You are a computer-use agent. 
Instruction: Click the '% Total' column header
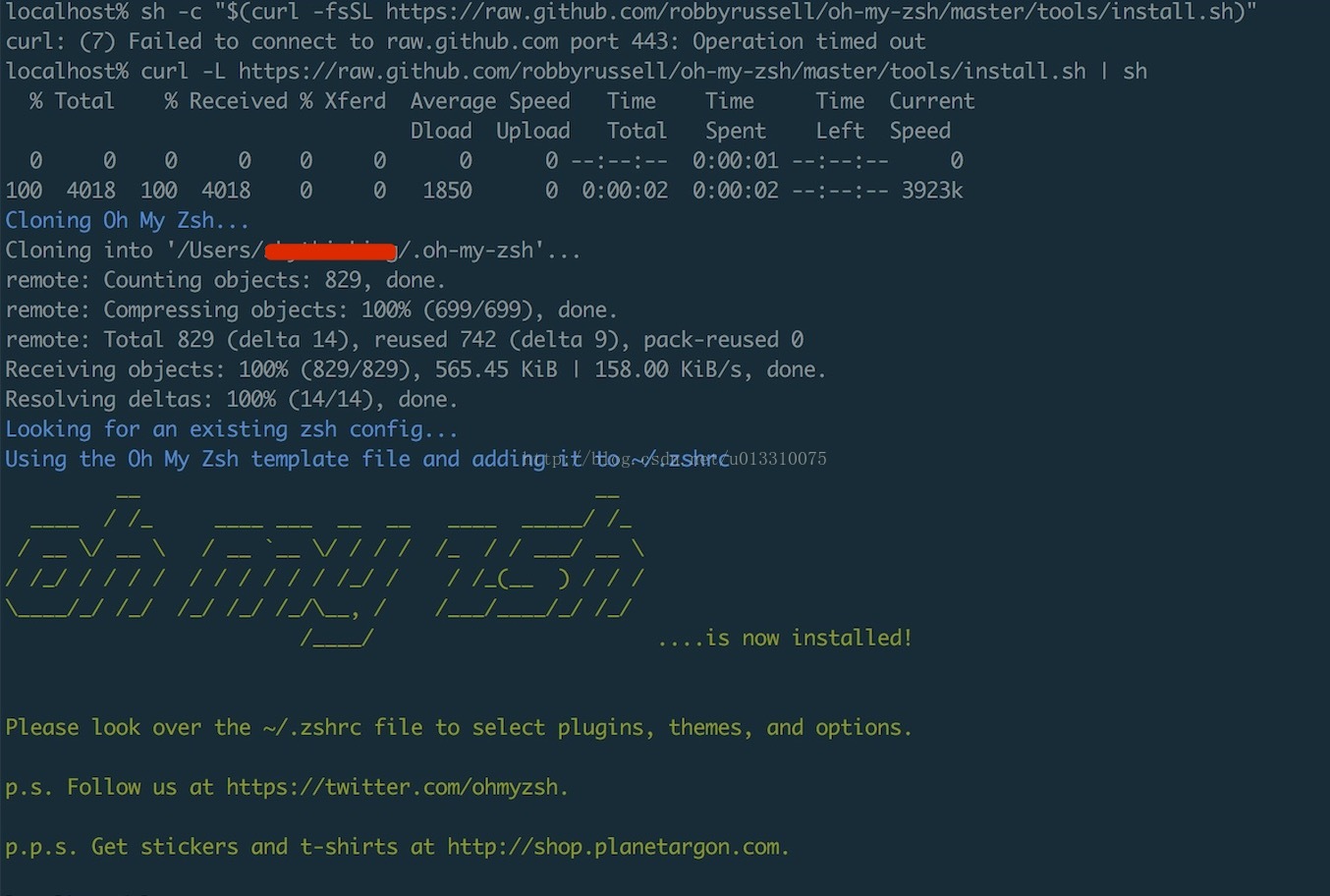(x=72, y=101)
